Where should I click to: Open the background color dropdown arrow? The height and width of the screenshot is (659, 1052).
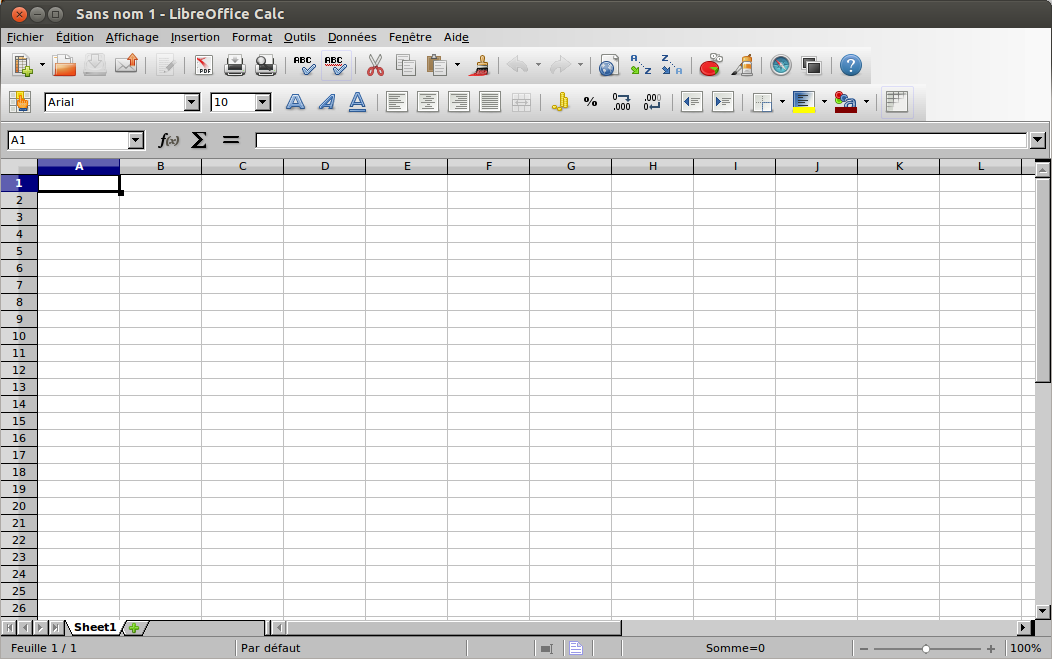point(866,101)
